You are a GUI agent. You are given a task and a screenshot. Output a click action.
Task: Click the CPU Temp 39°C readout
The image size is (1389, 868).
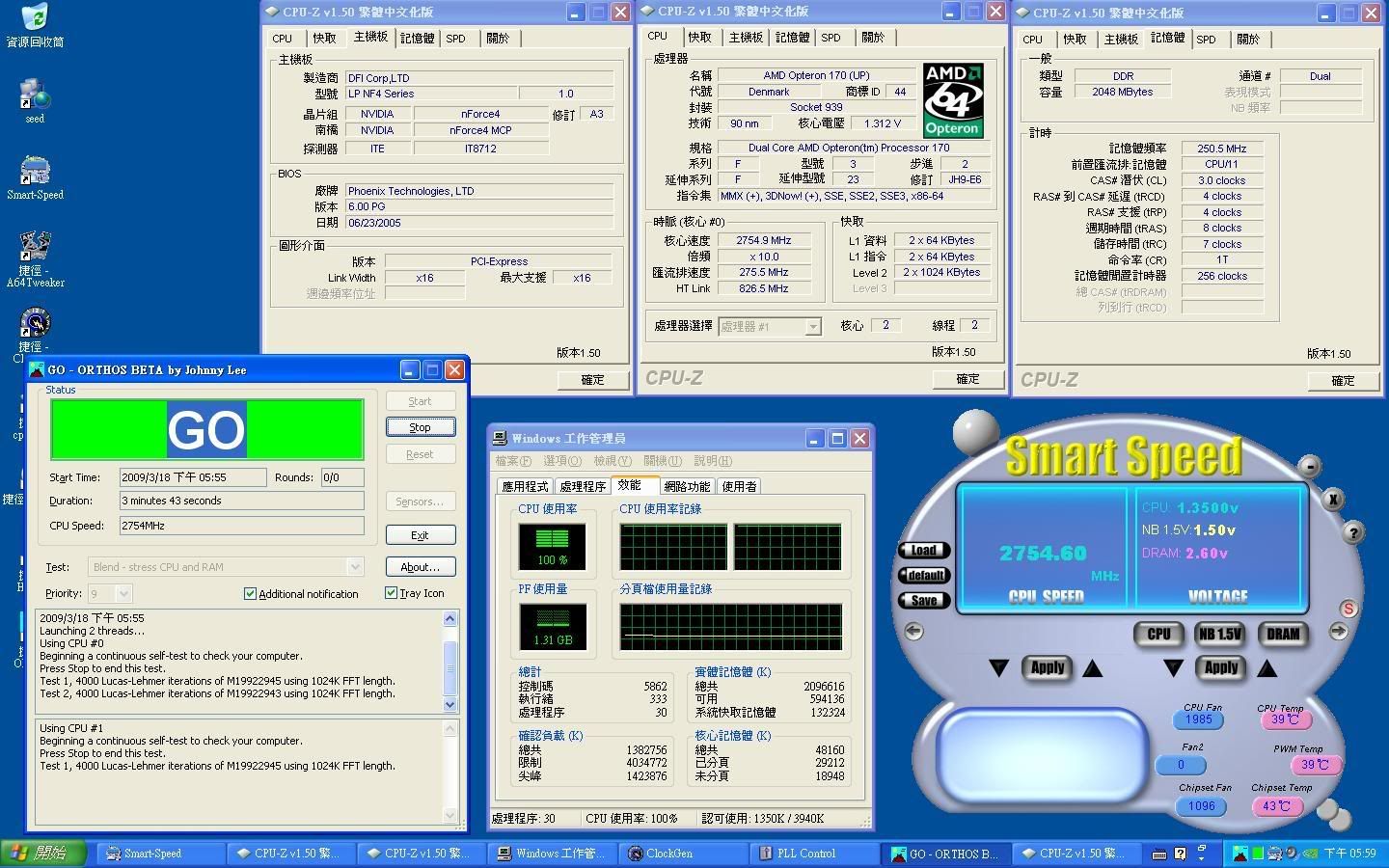(x=1284, y=719)
